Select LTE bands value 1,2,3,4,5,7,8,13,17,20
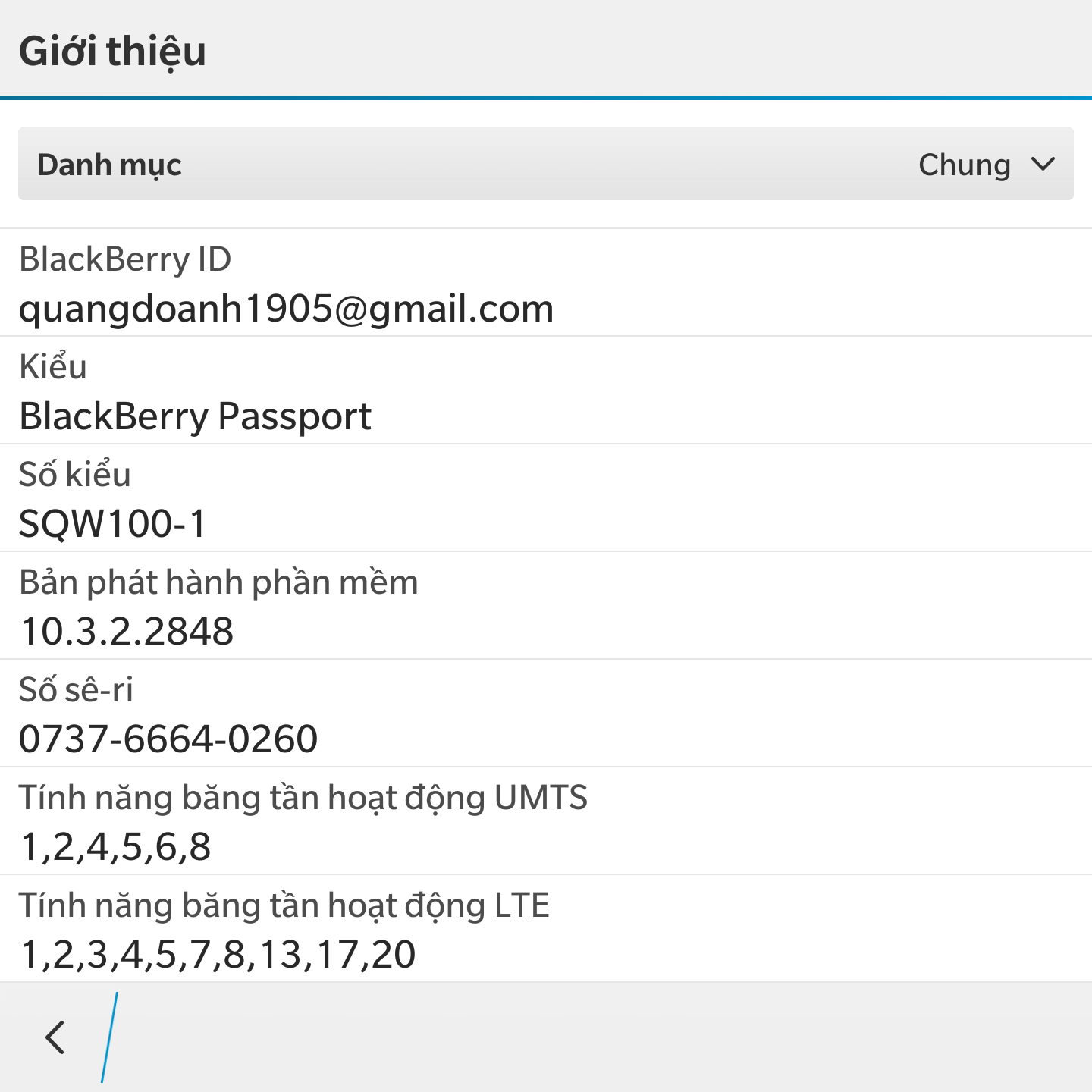This screenshot has height=1092, width=1092. pos(218,955)
